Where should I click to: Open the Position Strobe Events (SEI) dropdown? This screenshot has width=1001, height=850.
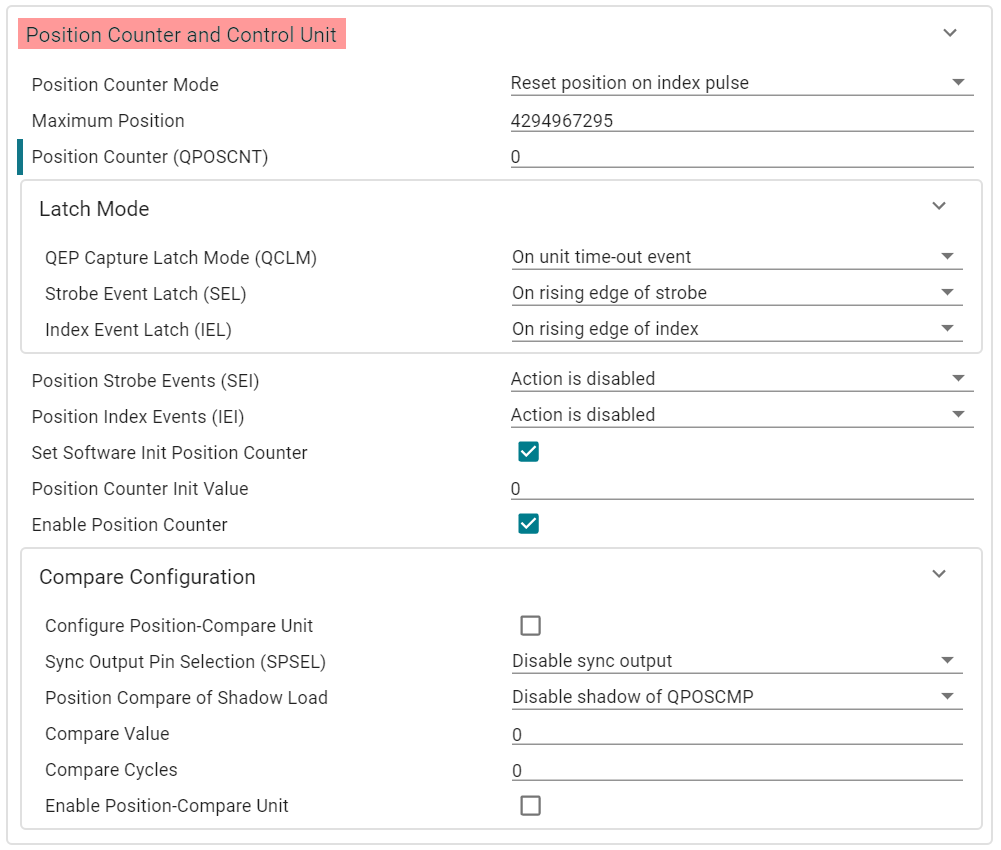pos(741,379)
